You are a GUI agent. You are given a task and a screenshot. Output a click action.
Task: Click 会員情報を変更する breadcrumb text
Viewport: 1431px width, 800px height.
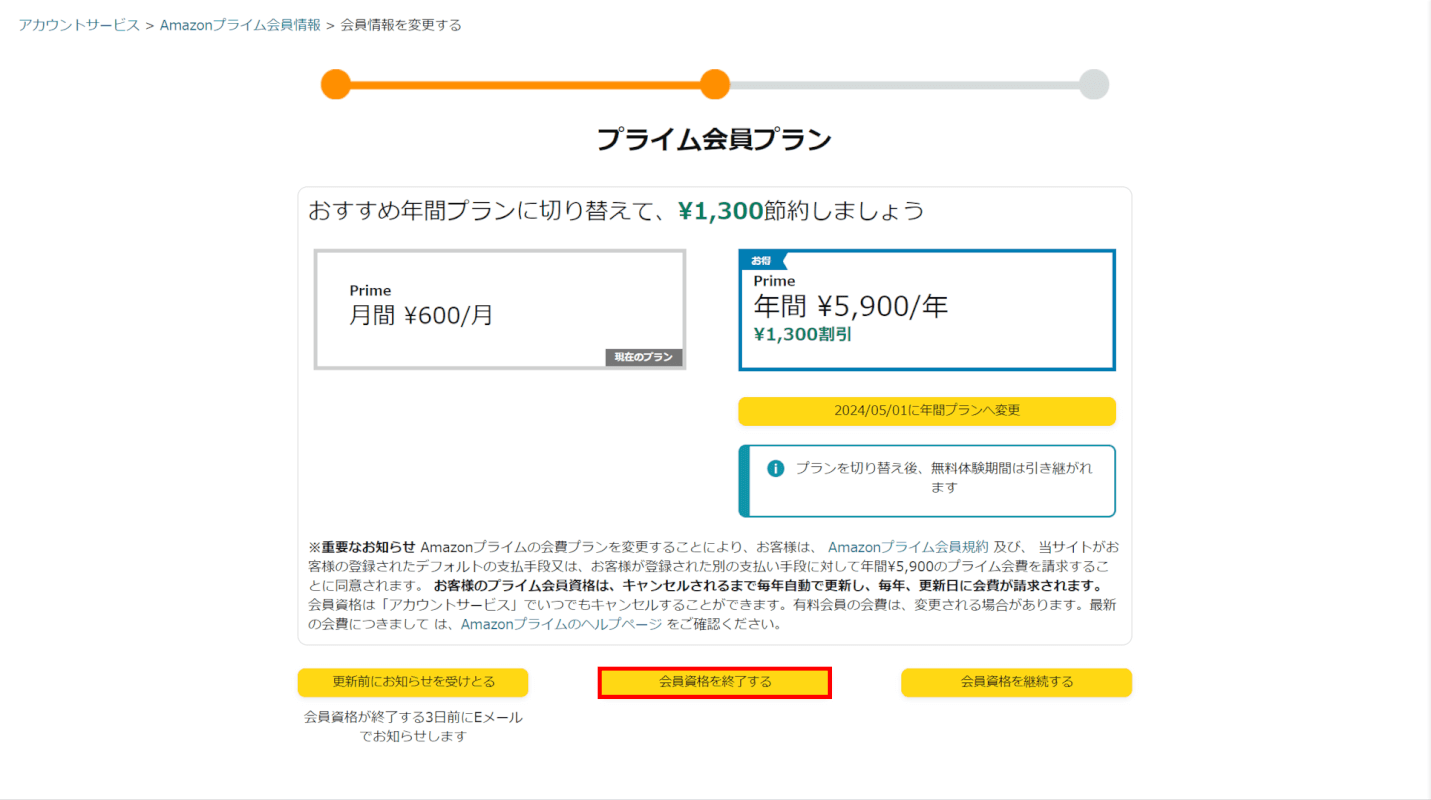[x=401, y=25]
